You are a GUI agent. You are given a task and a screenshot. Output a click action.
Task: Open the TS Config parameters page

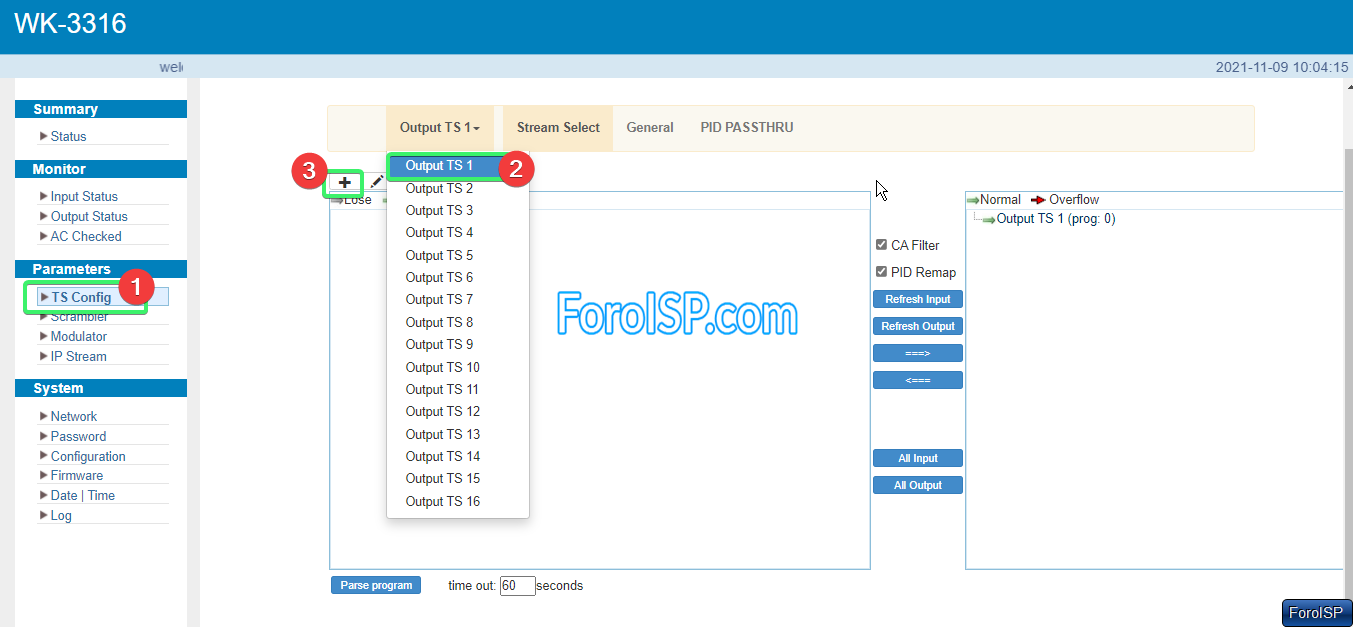pos(81,297)
